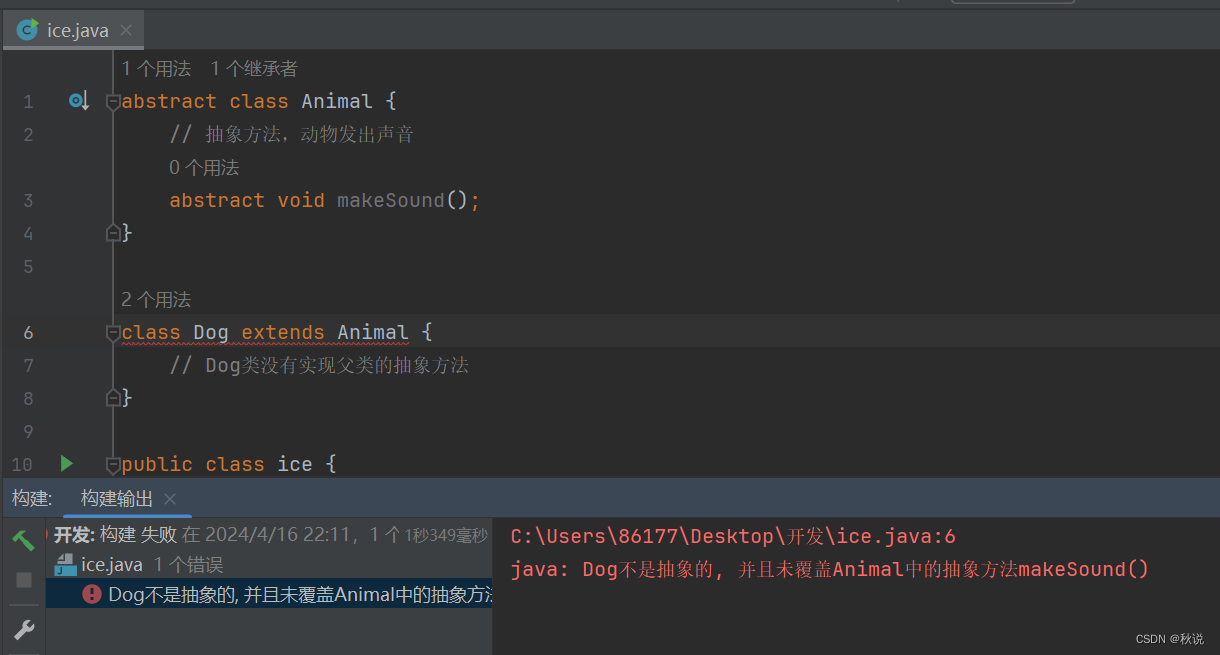The height and width of the screenshot is (655, 1220).
Task: Click the implementations gutter icon on line 1
Action: coord(79,101)
